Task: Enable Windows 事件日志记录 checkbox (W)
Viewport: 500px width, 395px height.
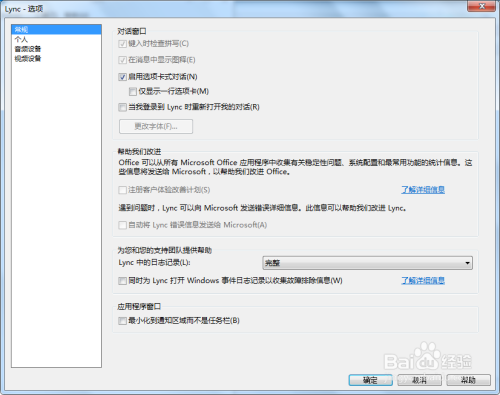Action: click(122, 281)
